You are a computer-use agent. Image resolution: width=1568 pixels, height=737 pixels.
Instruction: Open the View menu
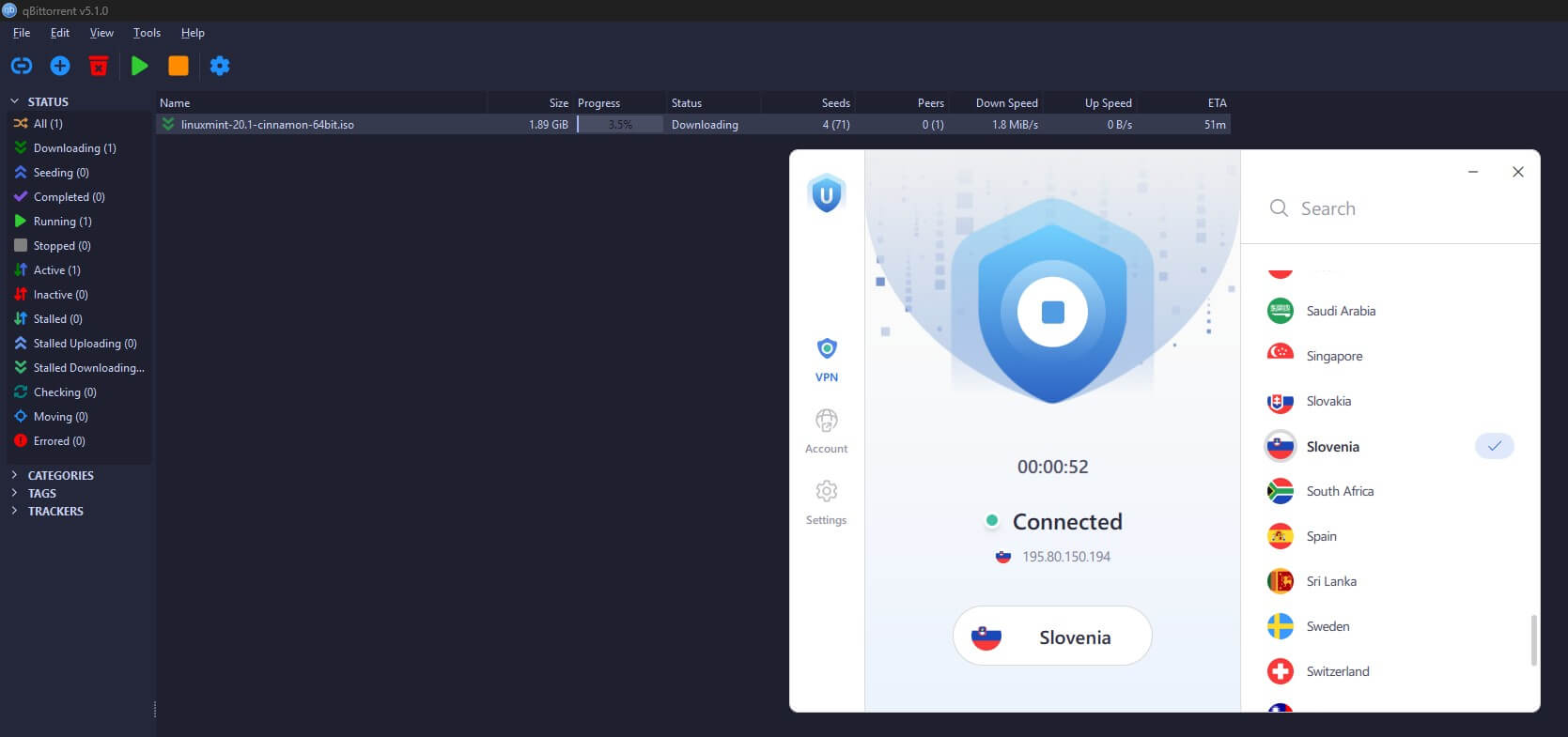101,33
